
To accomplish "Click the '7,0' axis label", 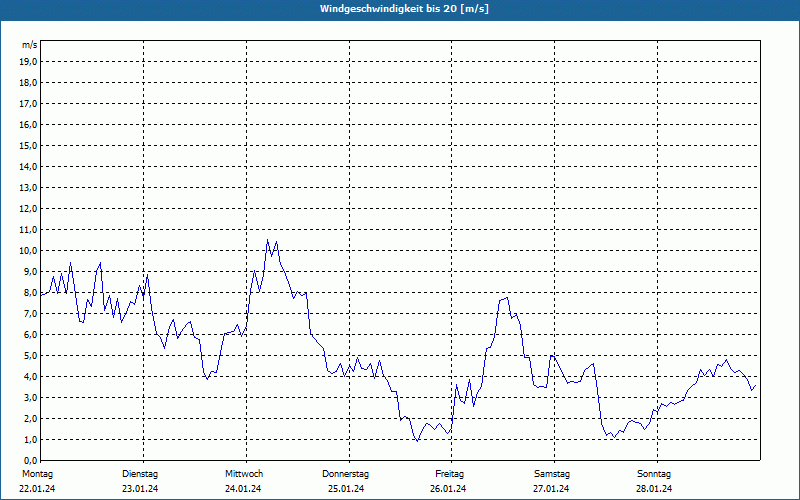I will click(x=30, y=314).
